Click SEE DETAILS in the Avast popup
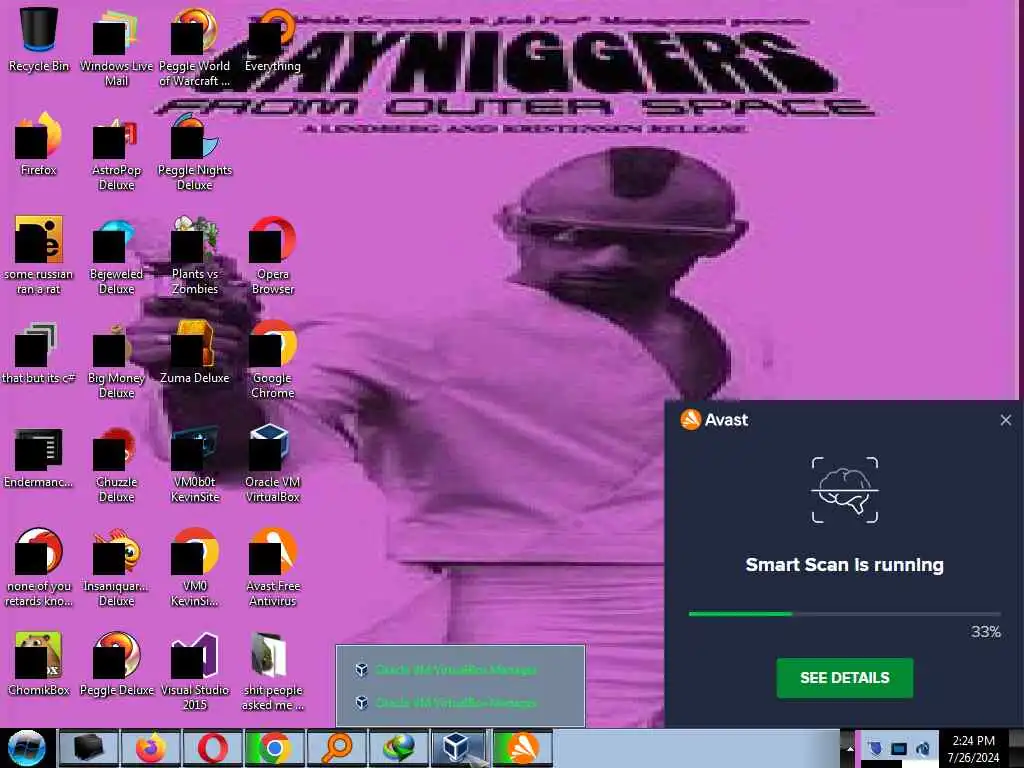Screen dimensions: 1024x768 click(844, 678)
